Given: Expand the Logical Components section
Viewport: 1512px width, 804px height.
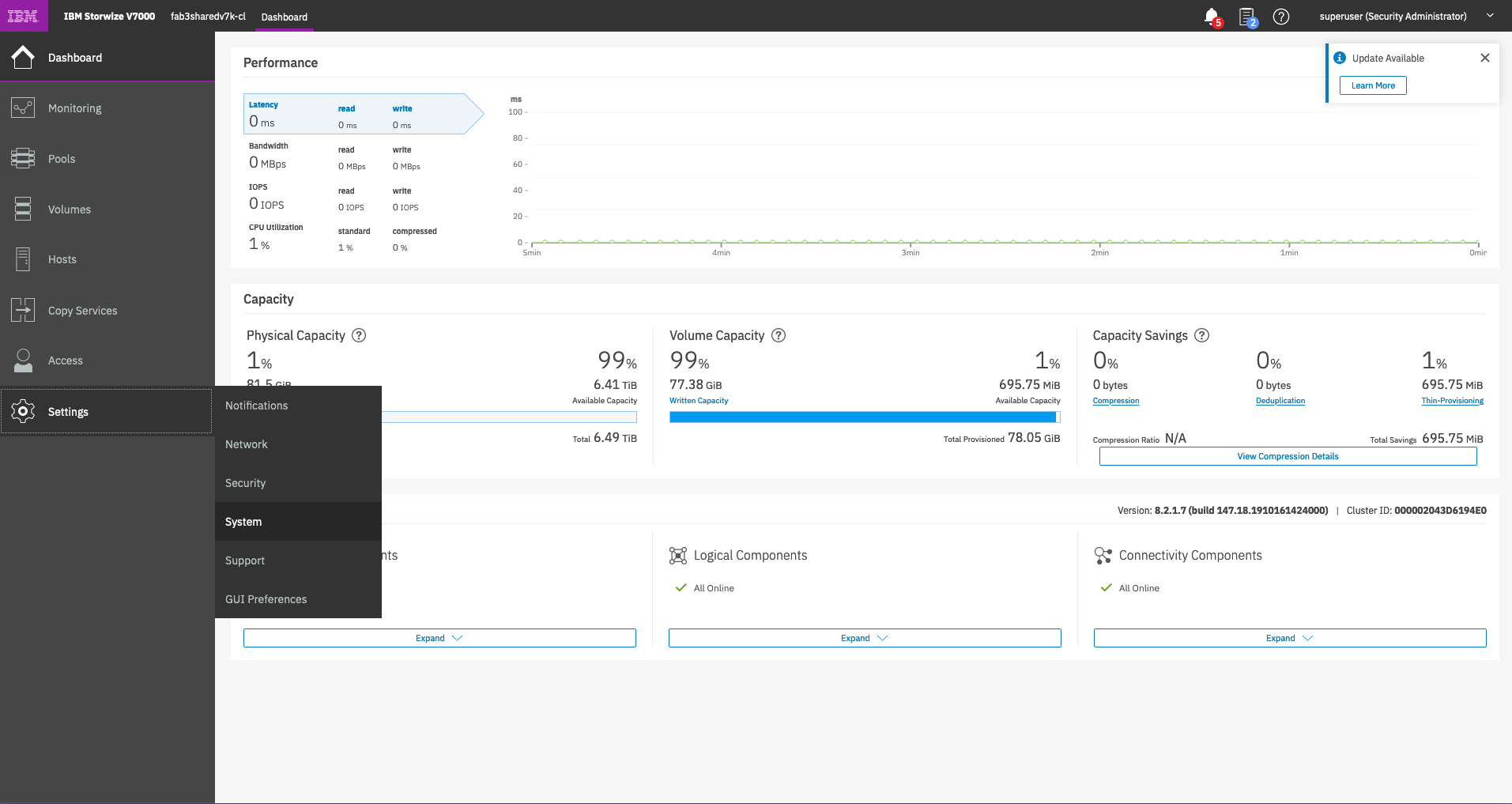Looking at the screenshot, I should 864,638.
